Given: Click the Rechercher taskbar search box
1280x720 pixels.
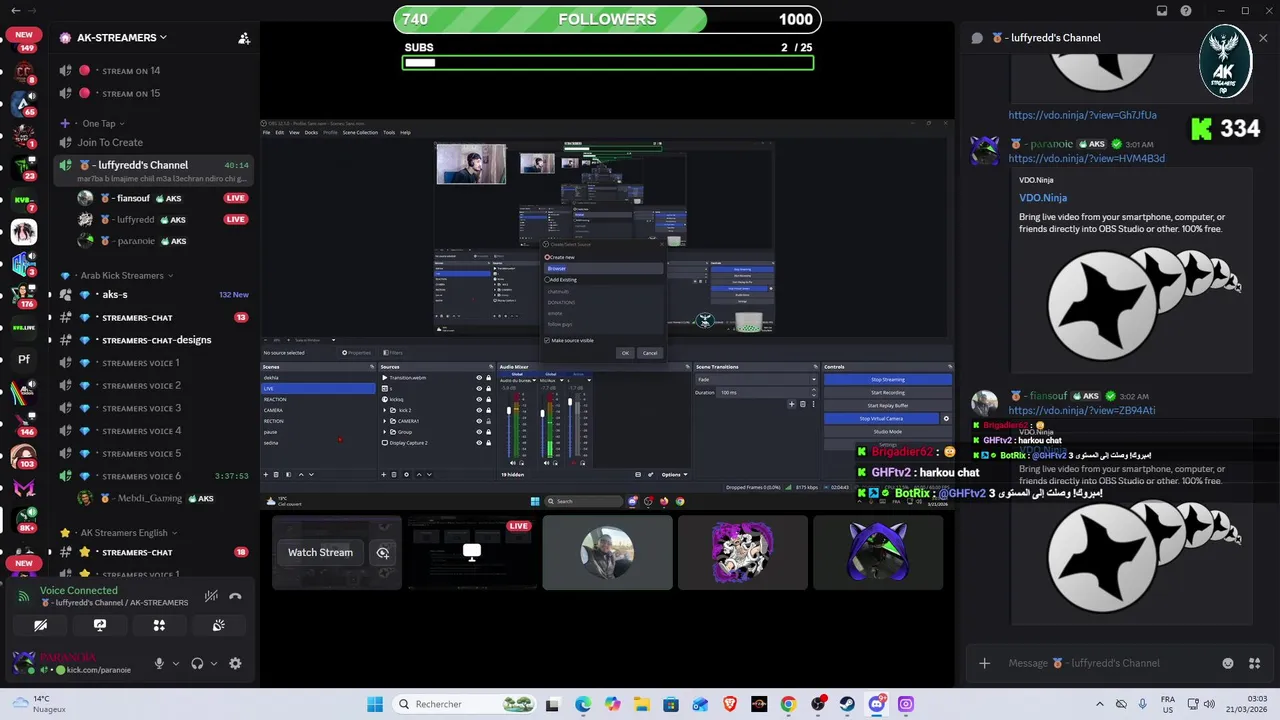Looking at the screenshot, I should click(466, 704).
